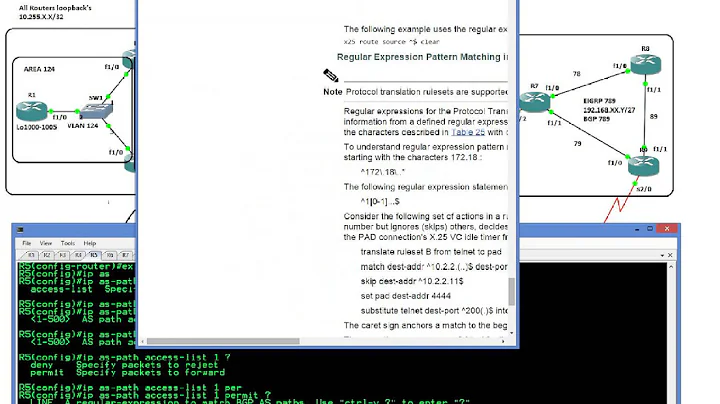Image resolution: width=720 pixels, height=404 pixels.
Task: Click 'translate ruleset B from telnet to pad' line
Action: pos(431,252)
